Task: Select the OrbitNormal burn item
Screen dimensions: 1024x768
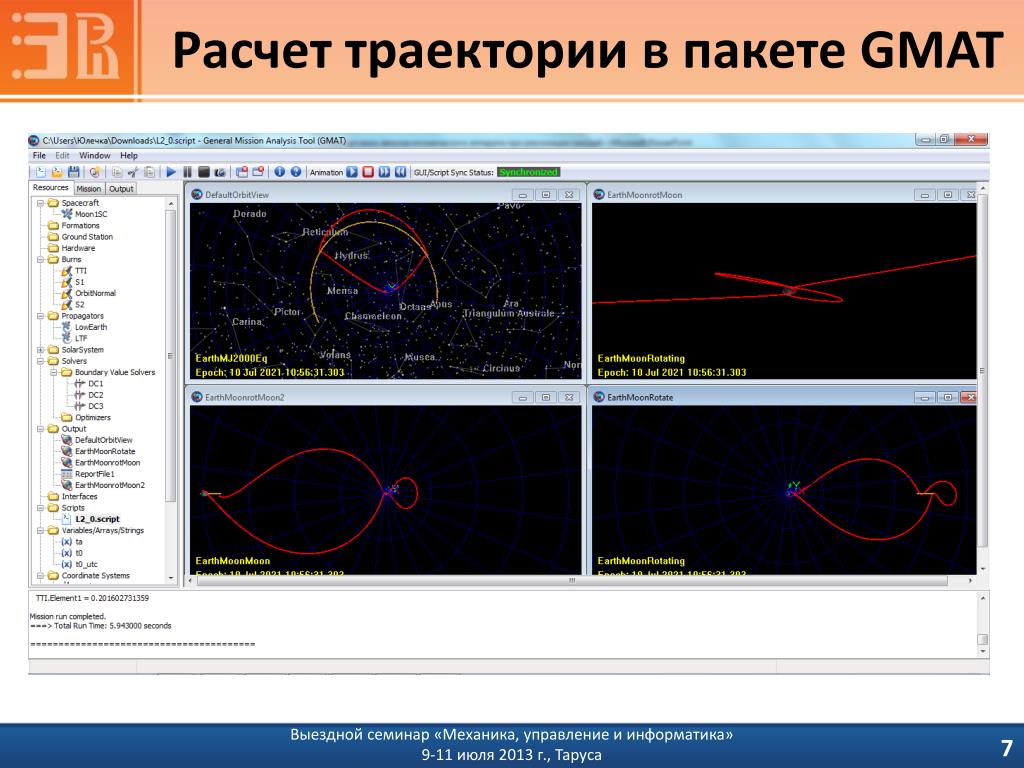Action: pyautogui.click(x=95, y=293)
